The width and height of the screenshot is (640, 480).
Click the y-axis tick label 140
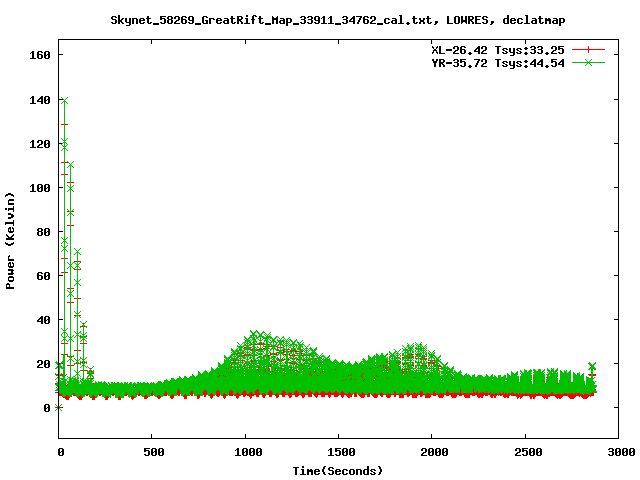click(x=40, y=100)
